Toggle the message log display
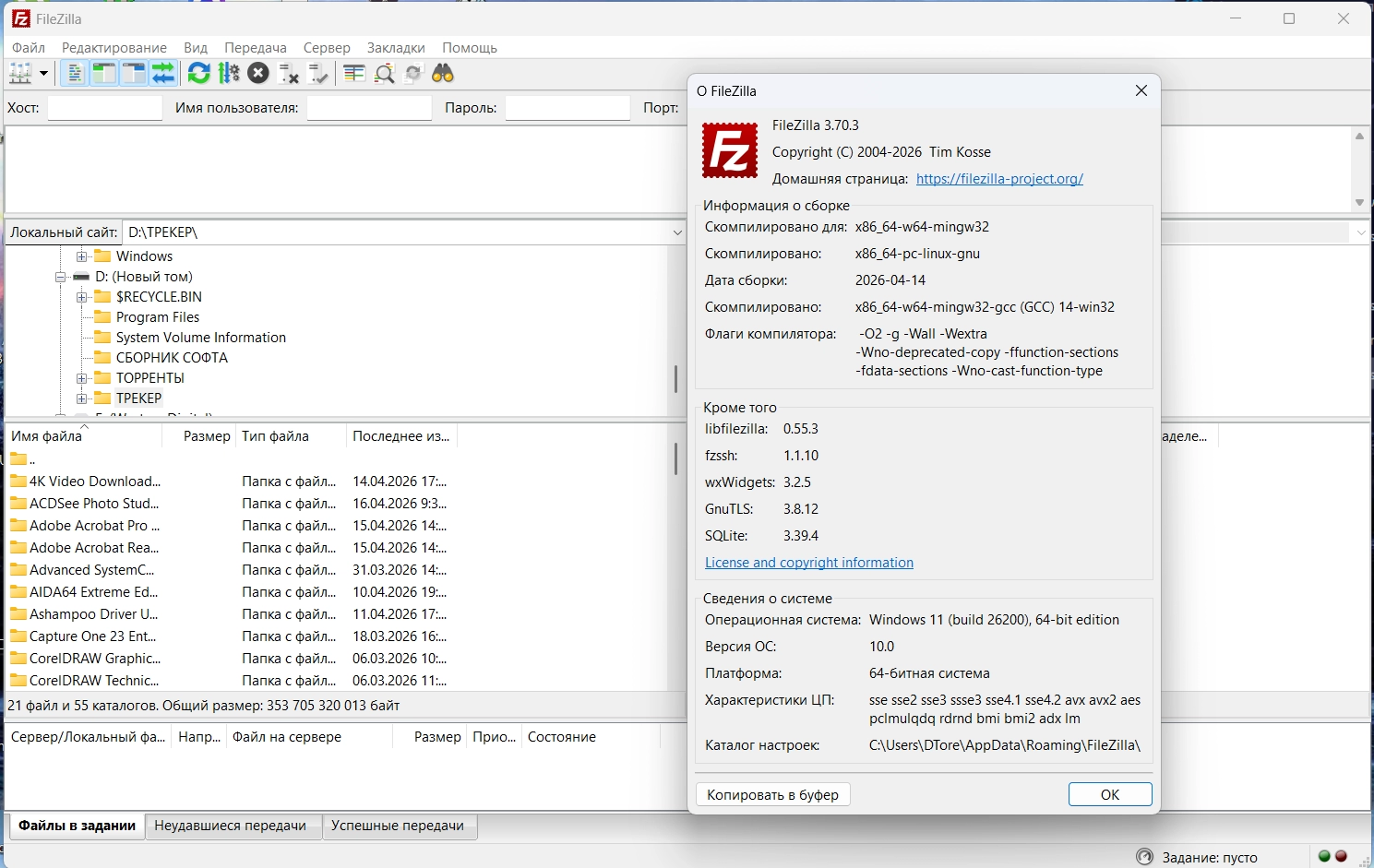The height and width of the screenshot is (868, 1374). pyautogui.click(x=75, y=74)
